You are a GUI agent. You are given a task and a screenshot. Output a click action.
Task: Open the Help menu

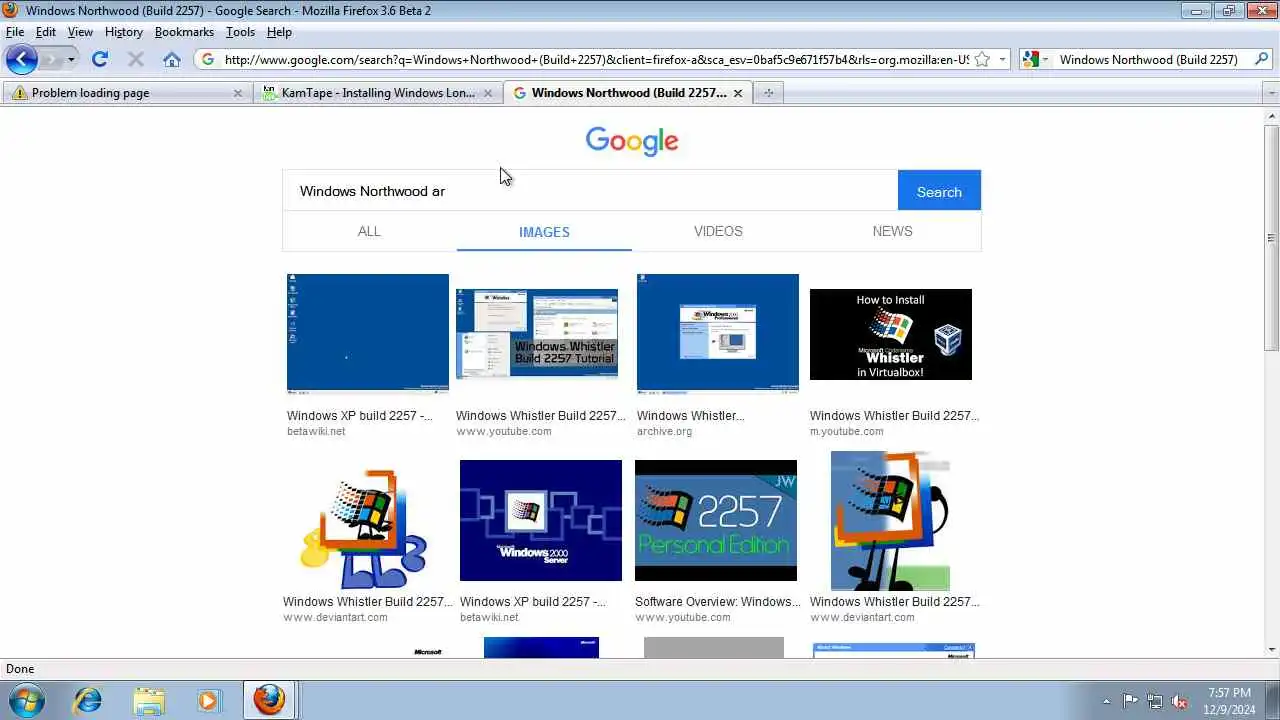(x=279, y=32)
